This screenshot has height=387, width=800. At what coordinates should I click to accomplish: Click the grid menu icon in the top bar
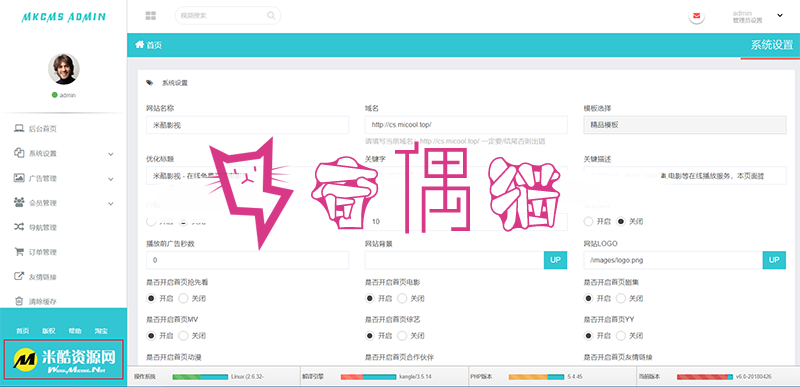coord(151,16)
